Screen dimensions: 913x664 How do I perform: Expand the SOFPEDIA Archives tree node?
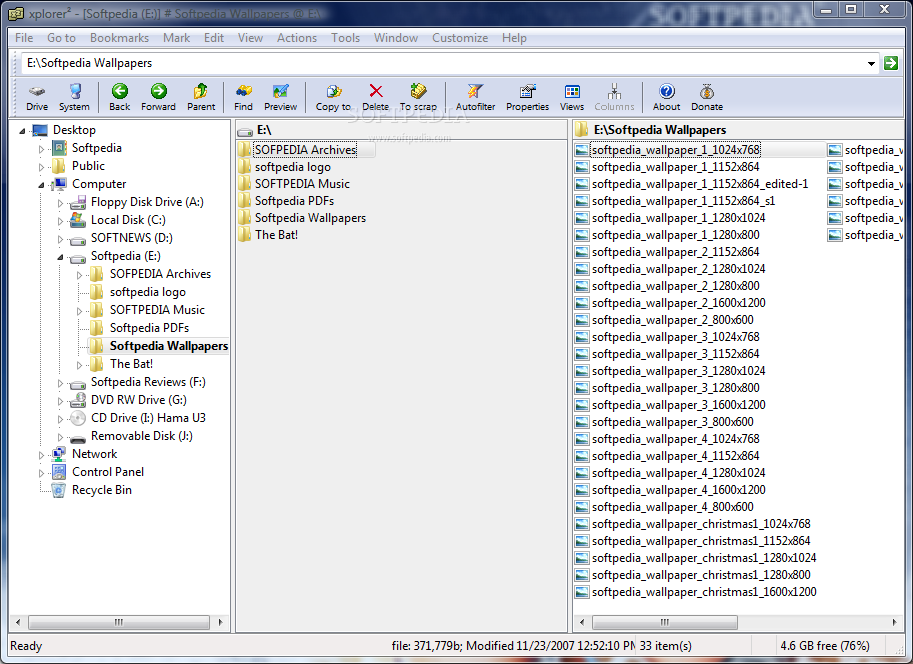pyautogui.click(x=80, y=275)
